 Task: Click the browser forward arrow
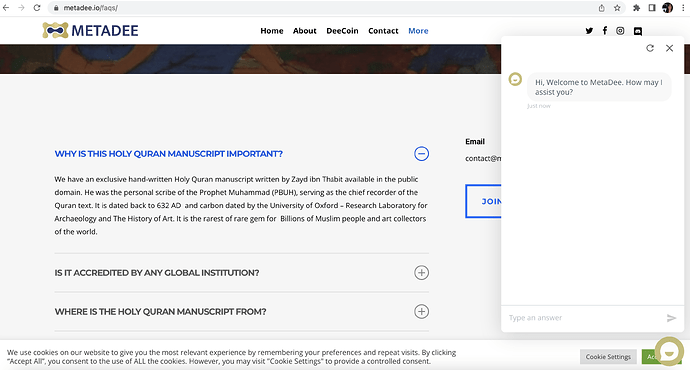[x=21, y=8]
